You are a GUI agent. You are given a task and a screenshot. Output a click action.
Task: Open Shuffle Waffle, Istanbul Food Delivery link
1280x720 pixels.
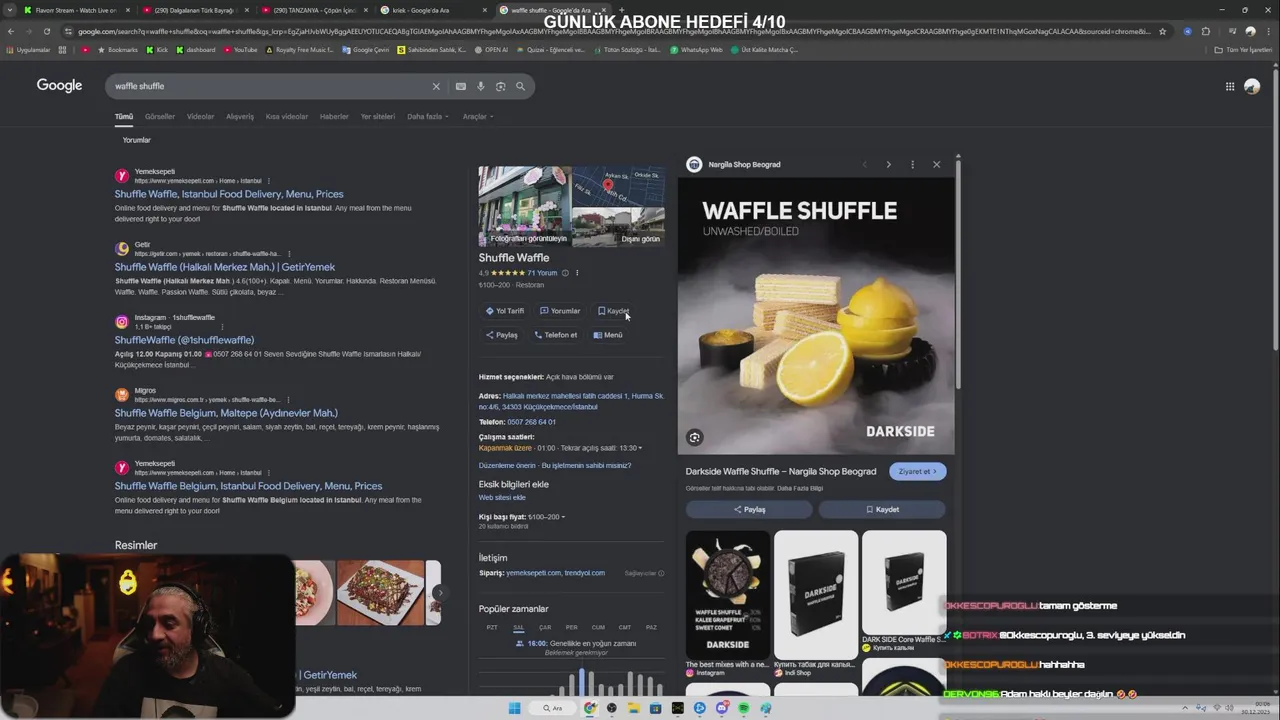pyautogui.click(x=229, y=194)
